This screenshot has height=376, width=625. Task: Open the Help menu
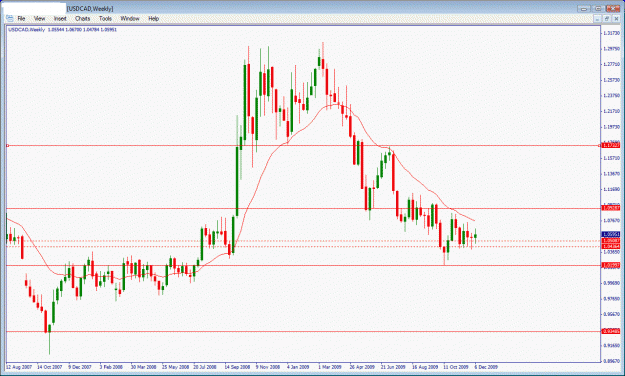[153, 19]
